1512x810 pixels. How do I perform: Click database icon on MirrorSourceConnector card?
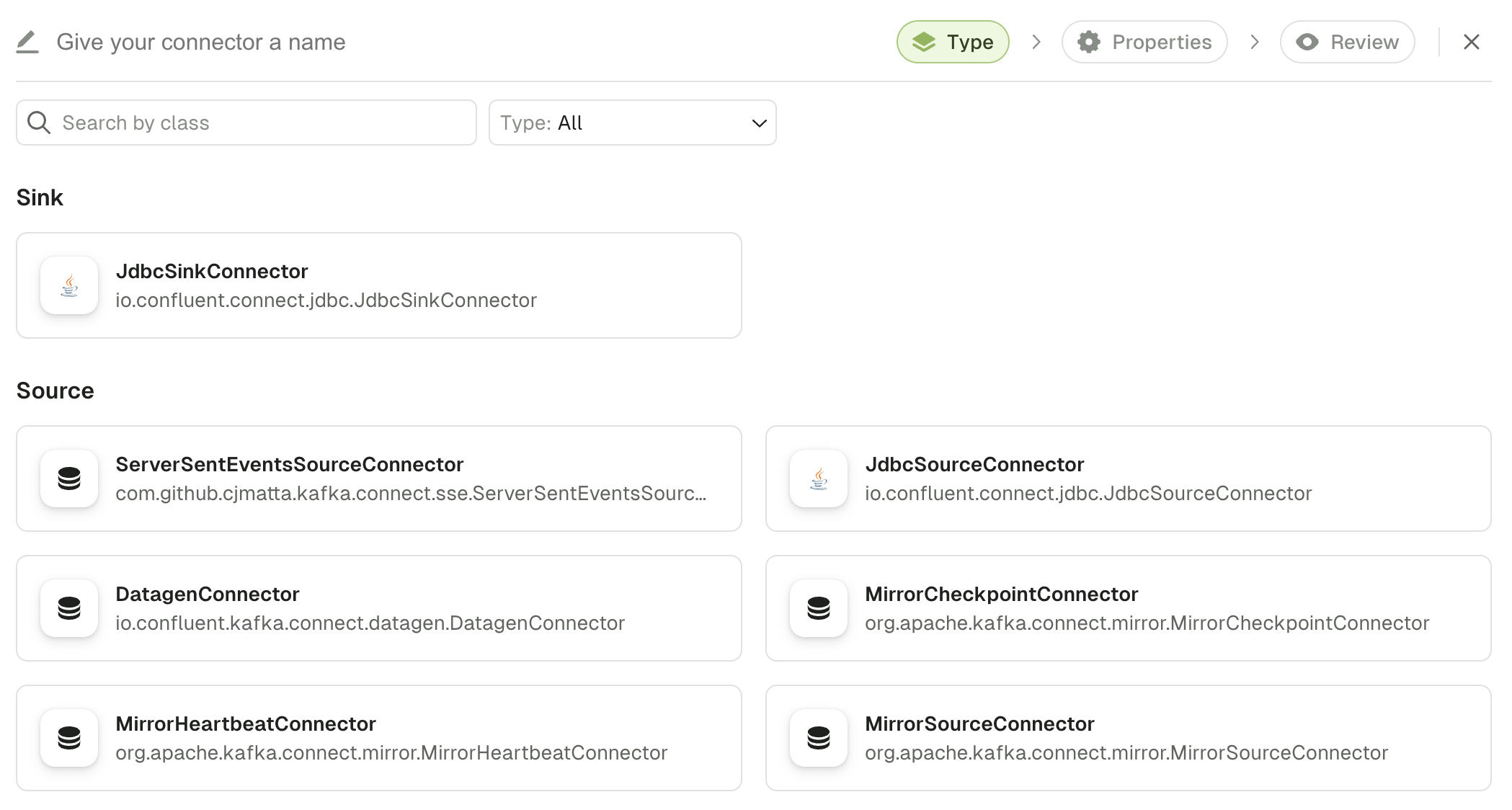(x=819, y=738)
